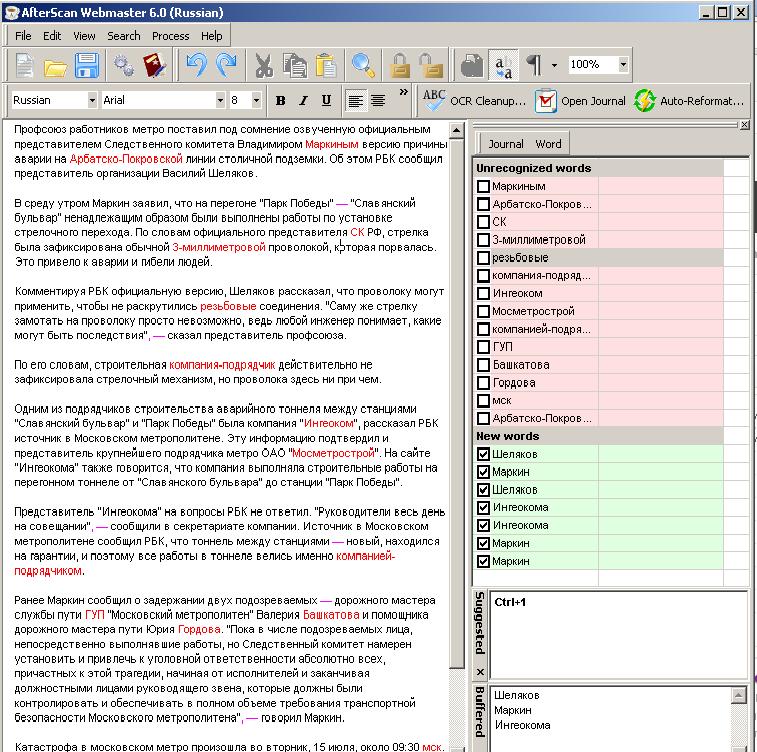Unlock text with the open padlock icon
Image resolution: width=757 pixels, height=752 pixels.
(431, 65)
